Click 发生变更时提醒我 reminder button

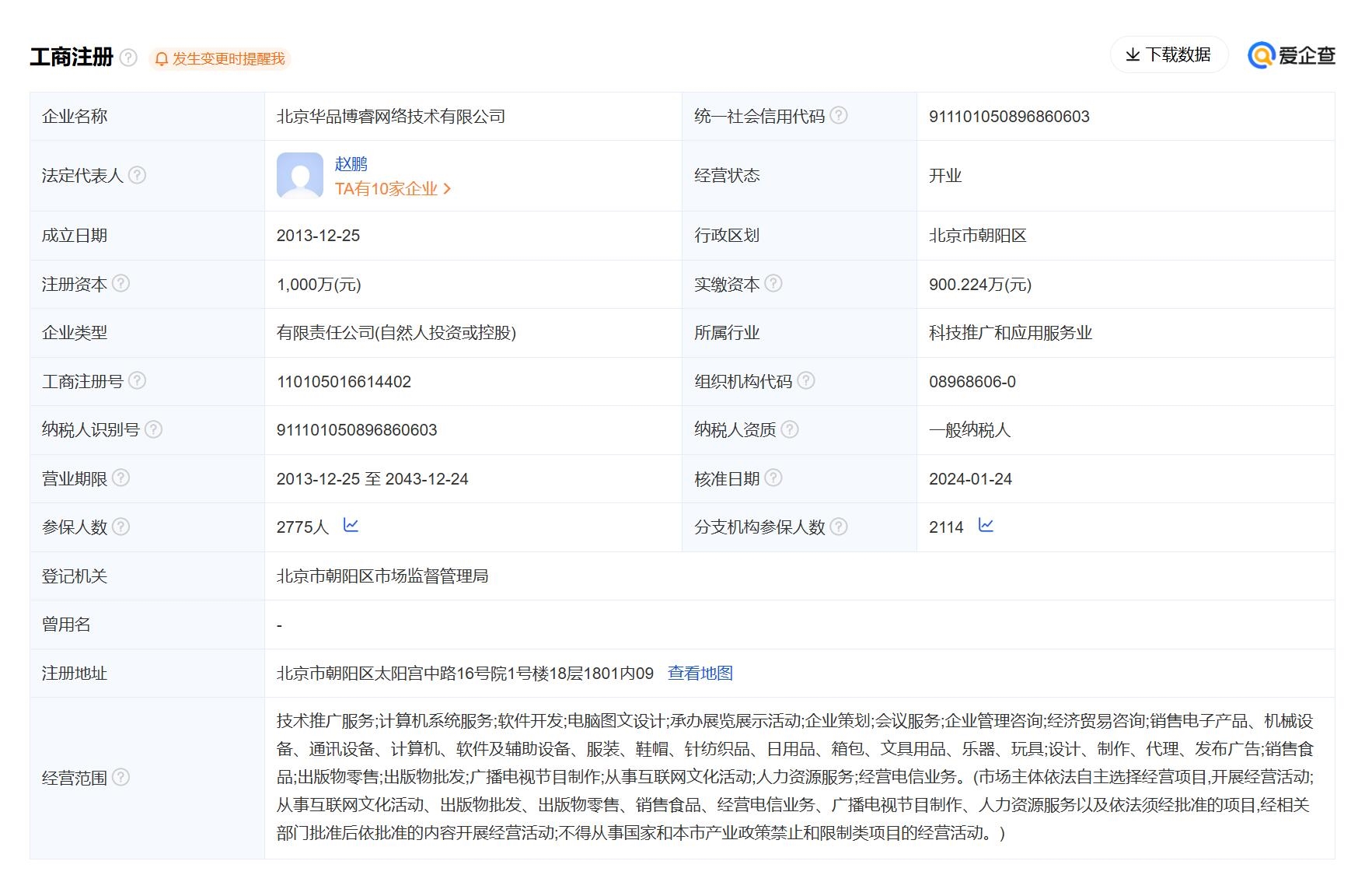point(220,59)
